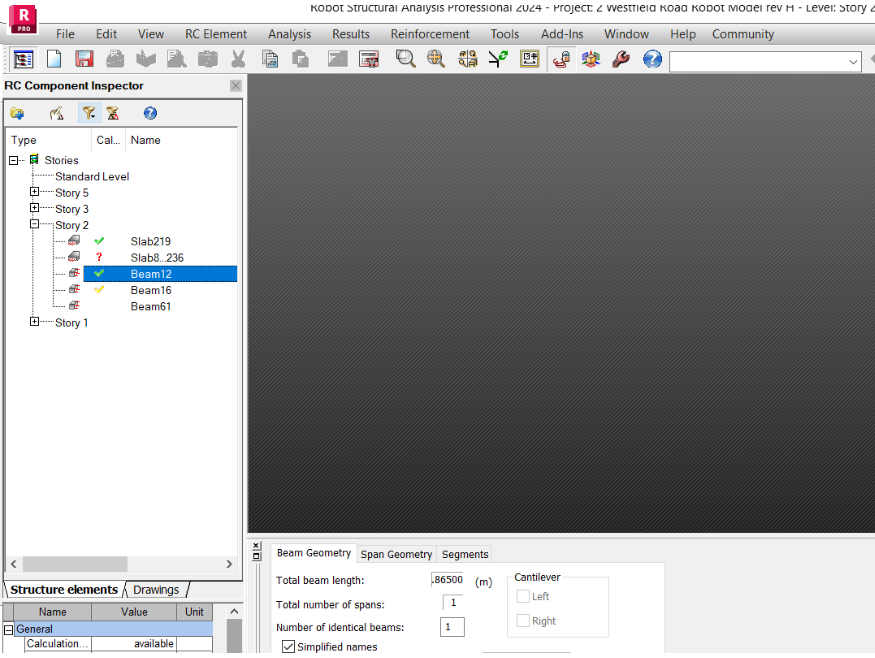Collapse the Story 2 tree node

32,225
